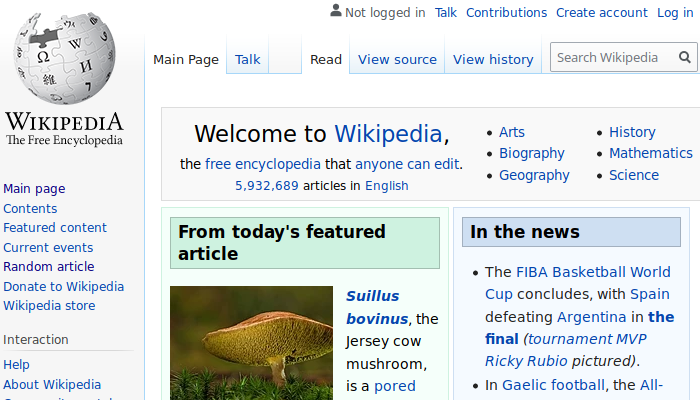Click Create account
Image resolution: width=700 pixels, height=400 pixels.
tap(601, 12)
